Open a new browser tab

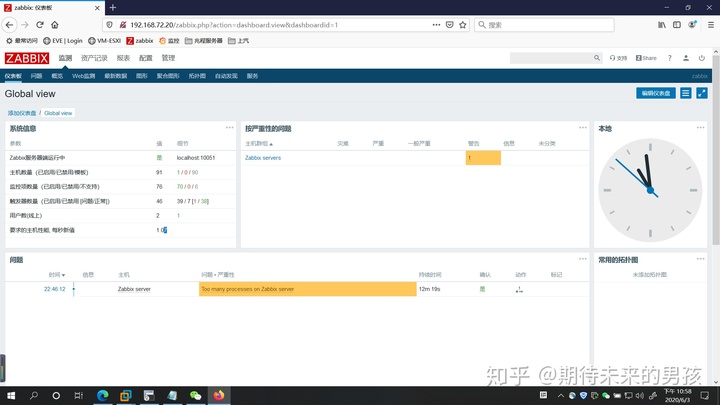(112, 7)
